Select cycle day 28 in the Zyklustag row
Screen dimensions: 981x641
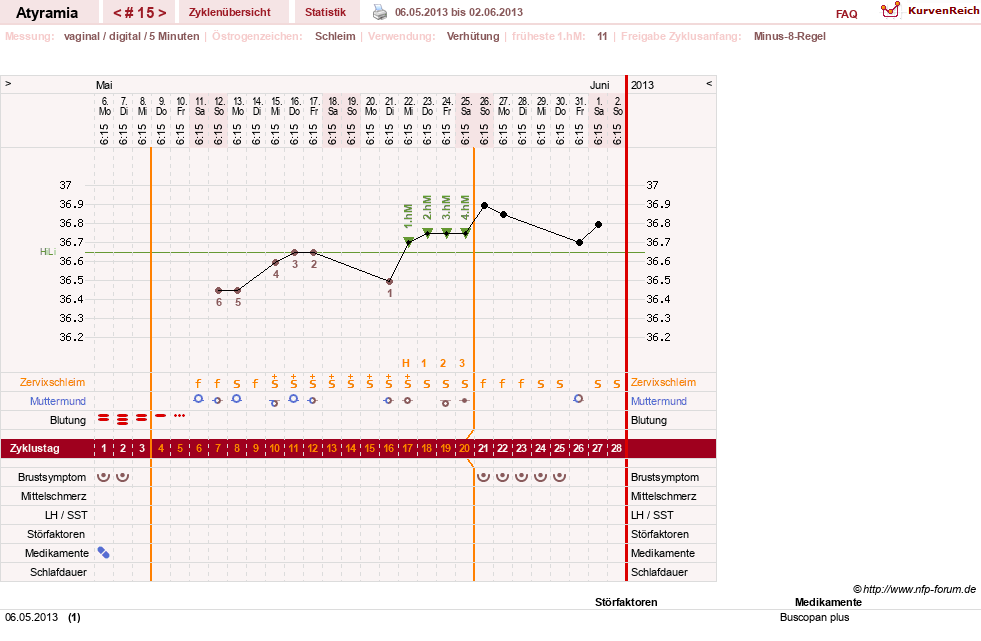point(616,448)
